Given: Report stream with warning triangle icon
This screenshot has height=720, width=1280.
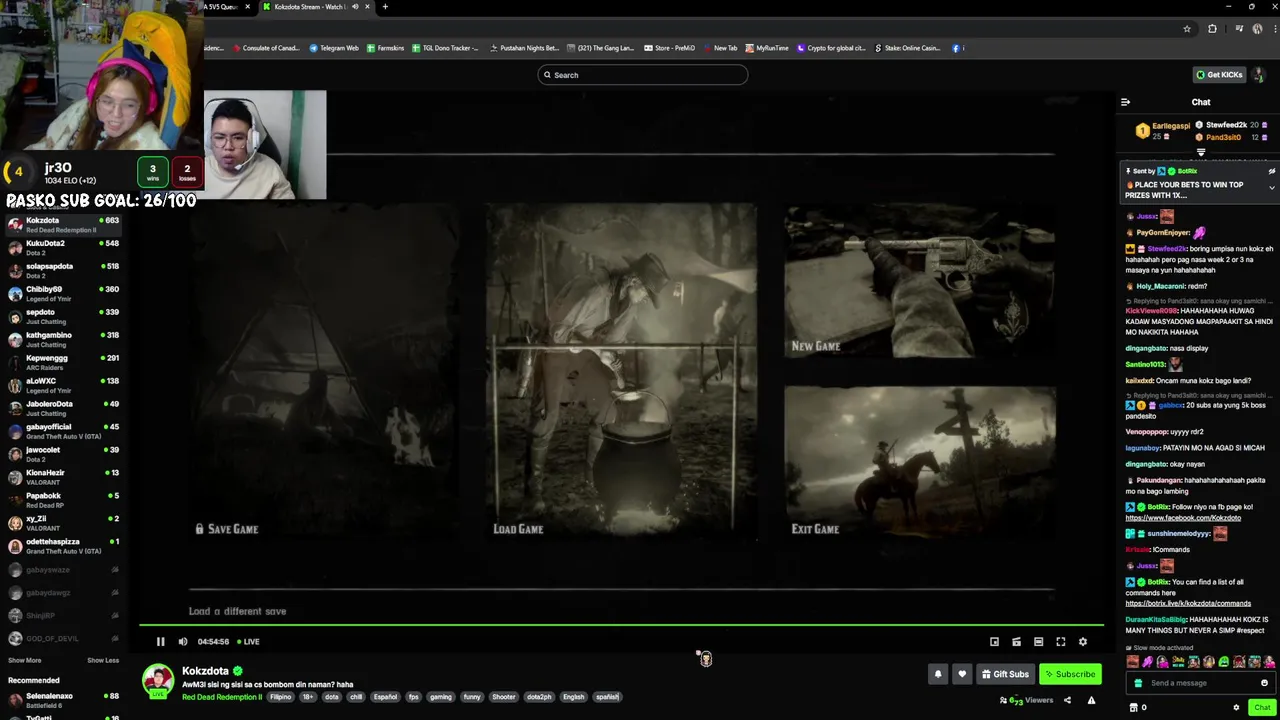Looking at the screenshot, I should 1091,701.
